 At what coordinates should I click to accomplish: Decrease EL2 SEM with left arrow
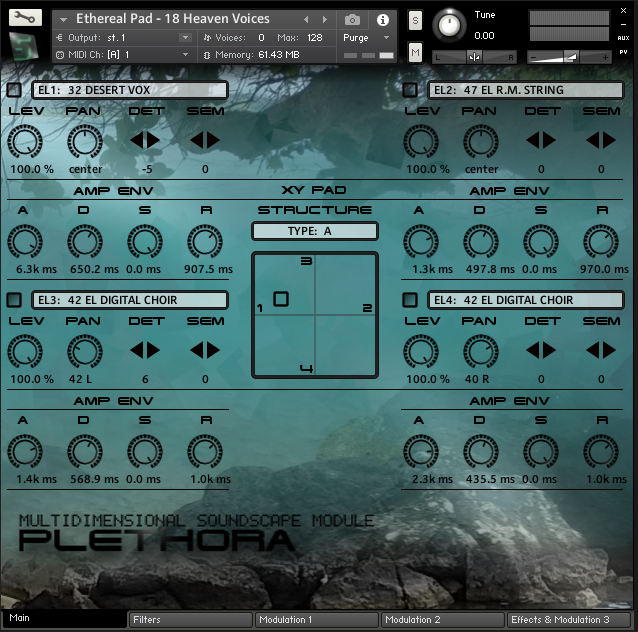pyautogui.click(x=592, y=140)
